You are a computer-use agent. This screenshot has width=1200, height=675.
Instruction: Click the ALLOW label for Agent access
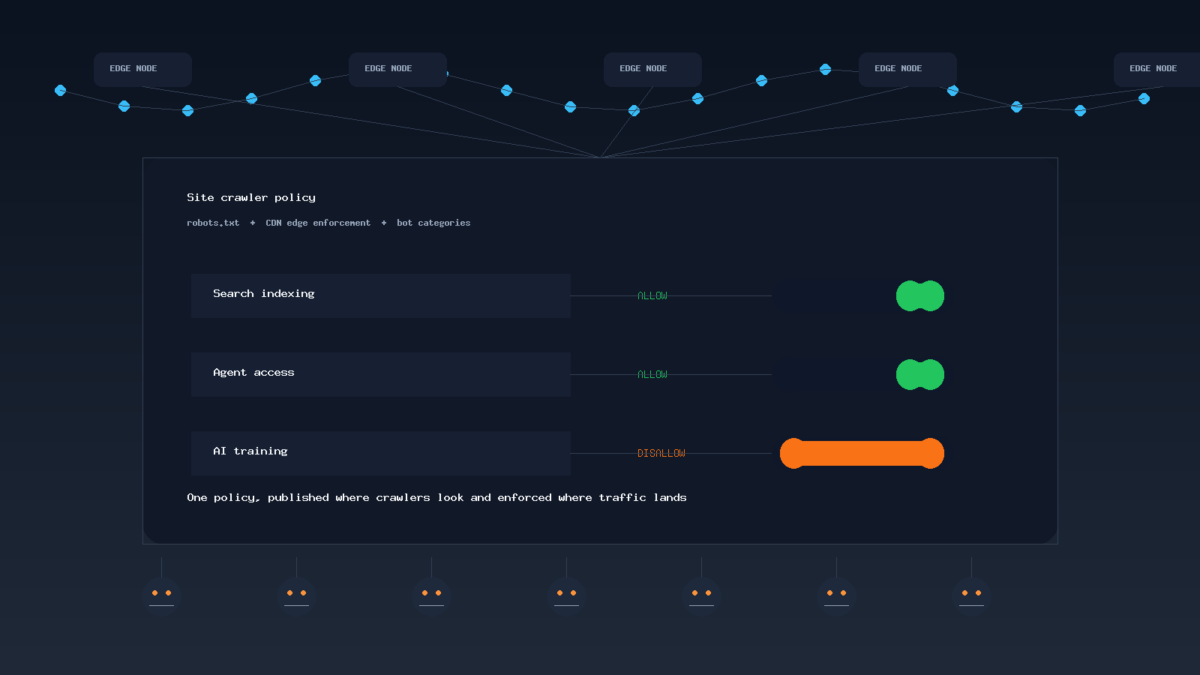point(652,375)
